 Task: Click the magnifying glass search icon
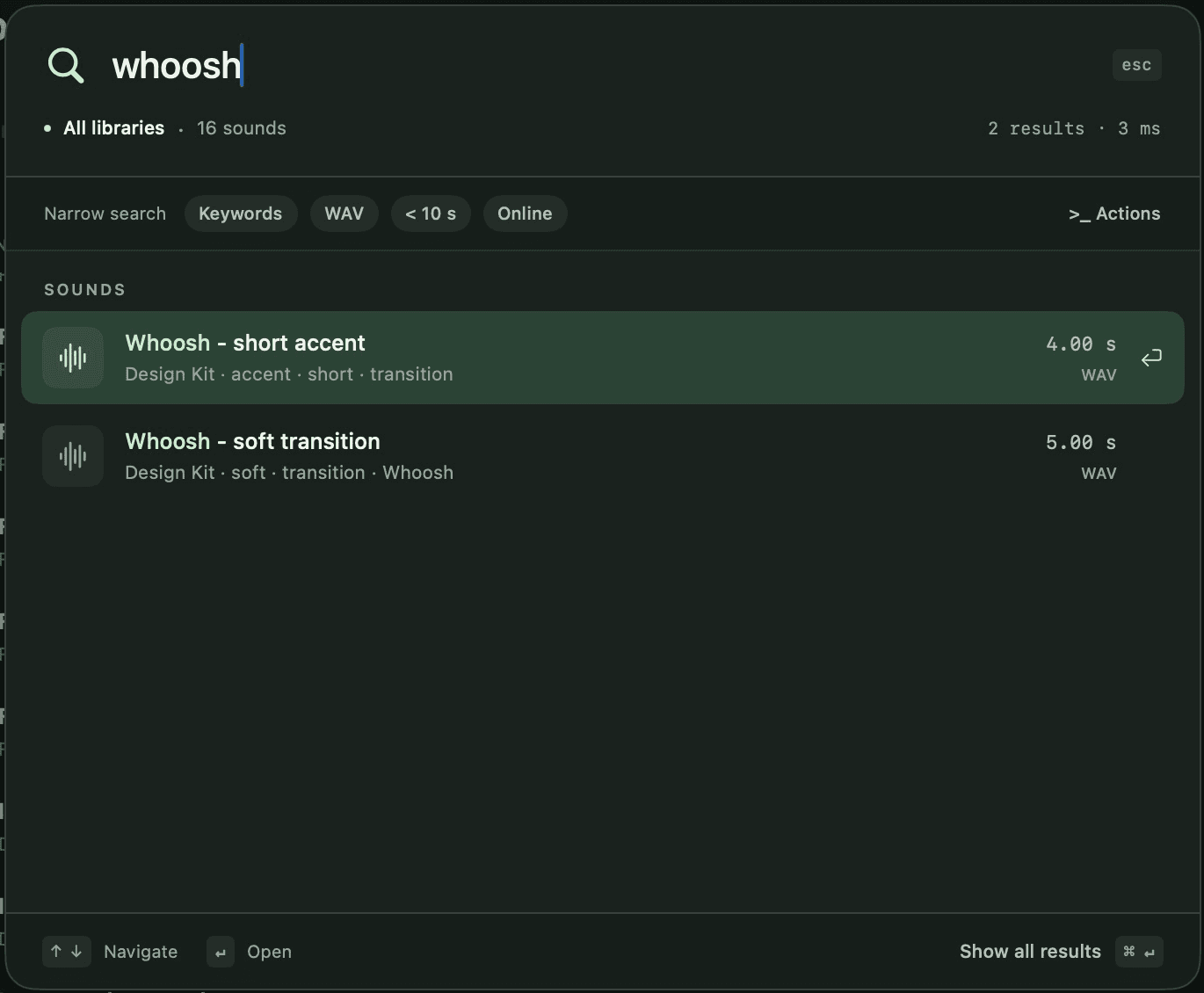point(66,65)
